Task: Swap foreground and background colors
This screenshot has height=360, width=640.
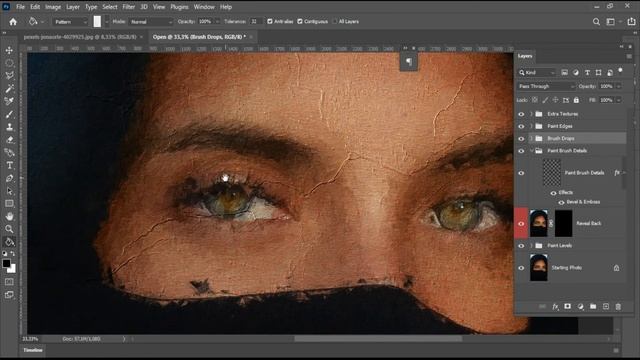Action: tap(13, 254)
